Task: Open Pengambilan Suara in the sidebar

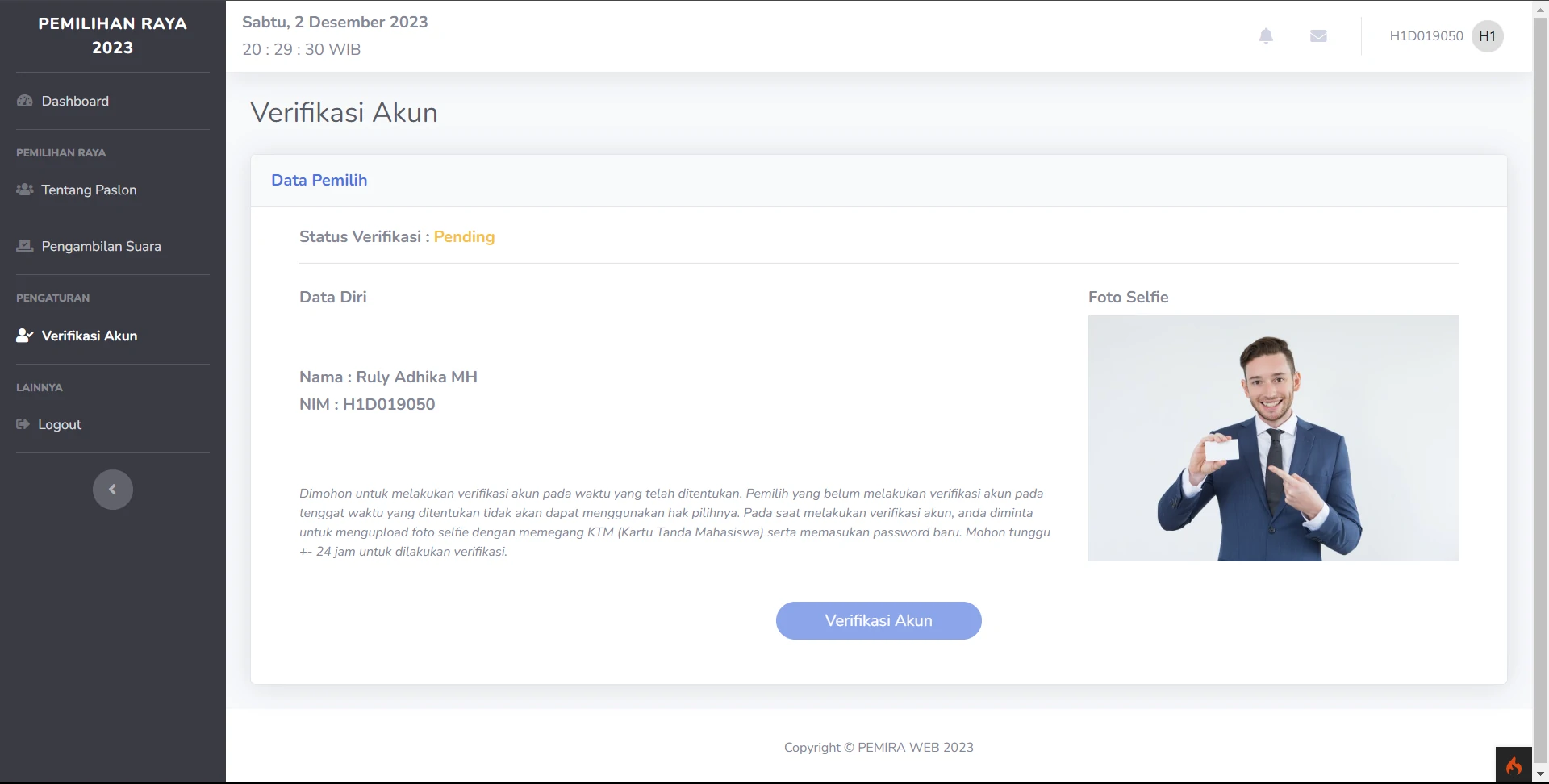Action: tap(101, 246)
